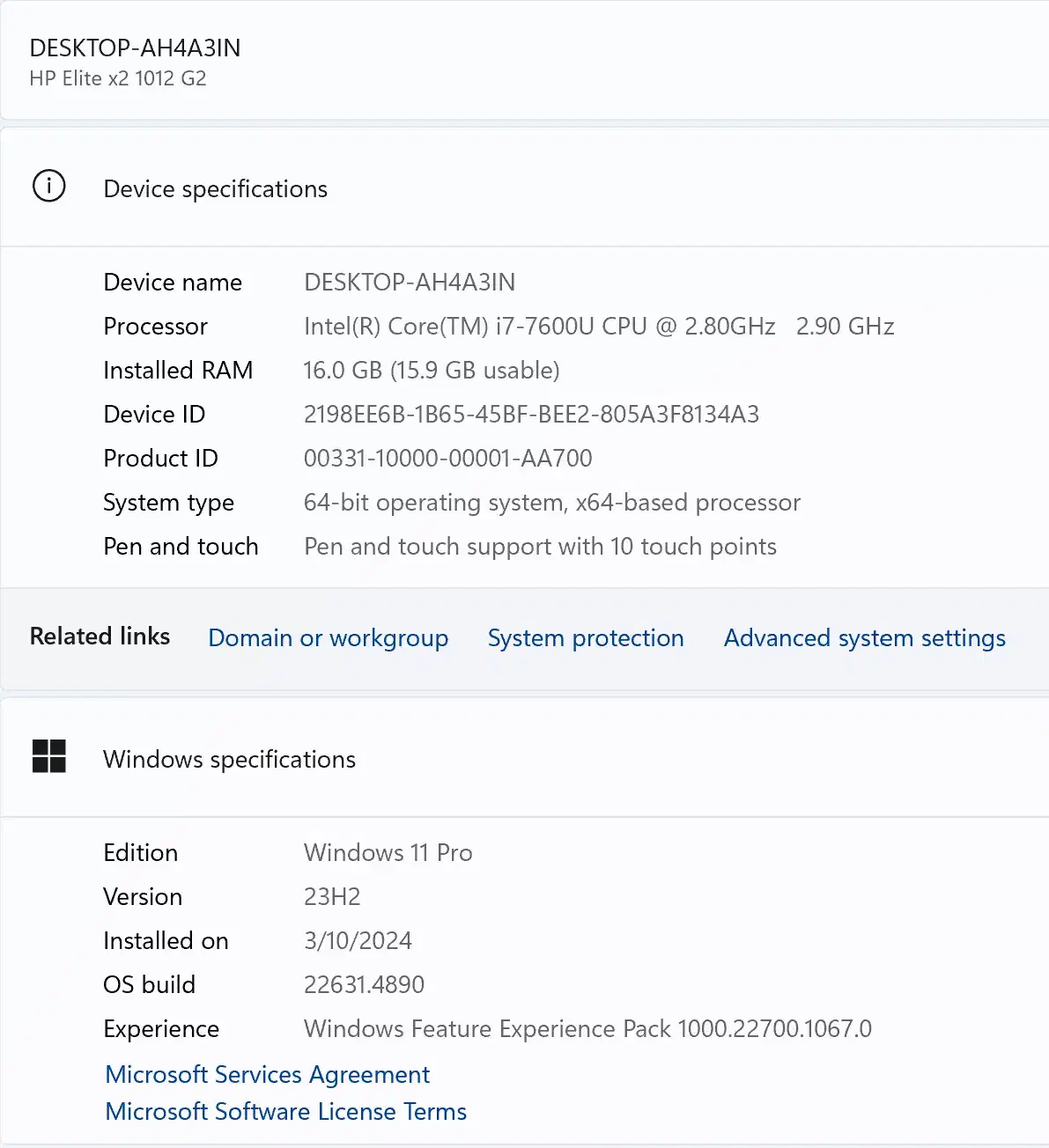This screenshot has width=1049, height=1148.
Task: Open Advanced system settings
Action: (864, 637)
